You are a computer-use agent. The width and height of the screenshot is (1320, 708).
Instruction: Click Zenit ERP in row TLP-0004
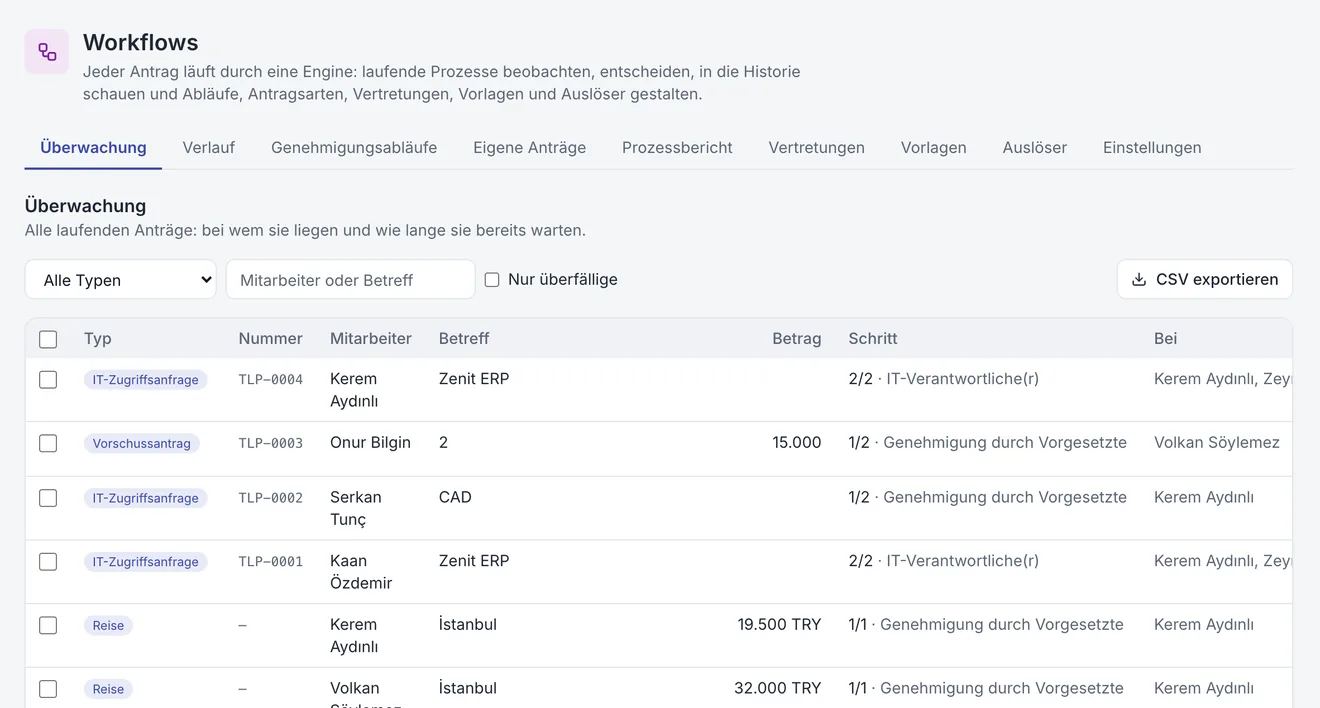coord(474,379)
